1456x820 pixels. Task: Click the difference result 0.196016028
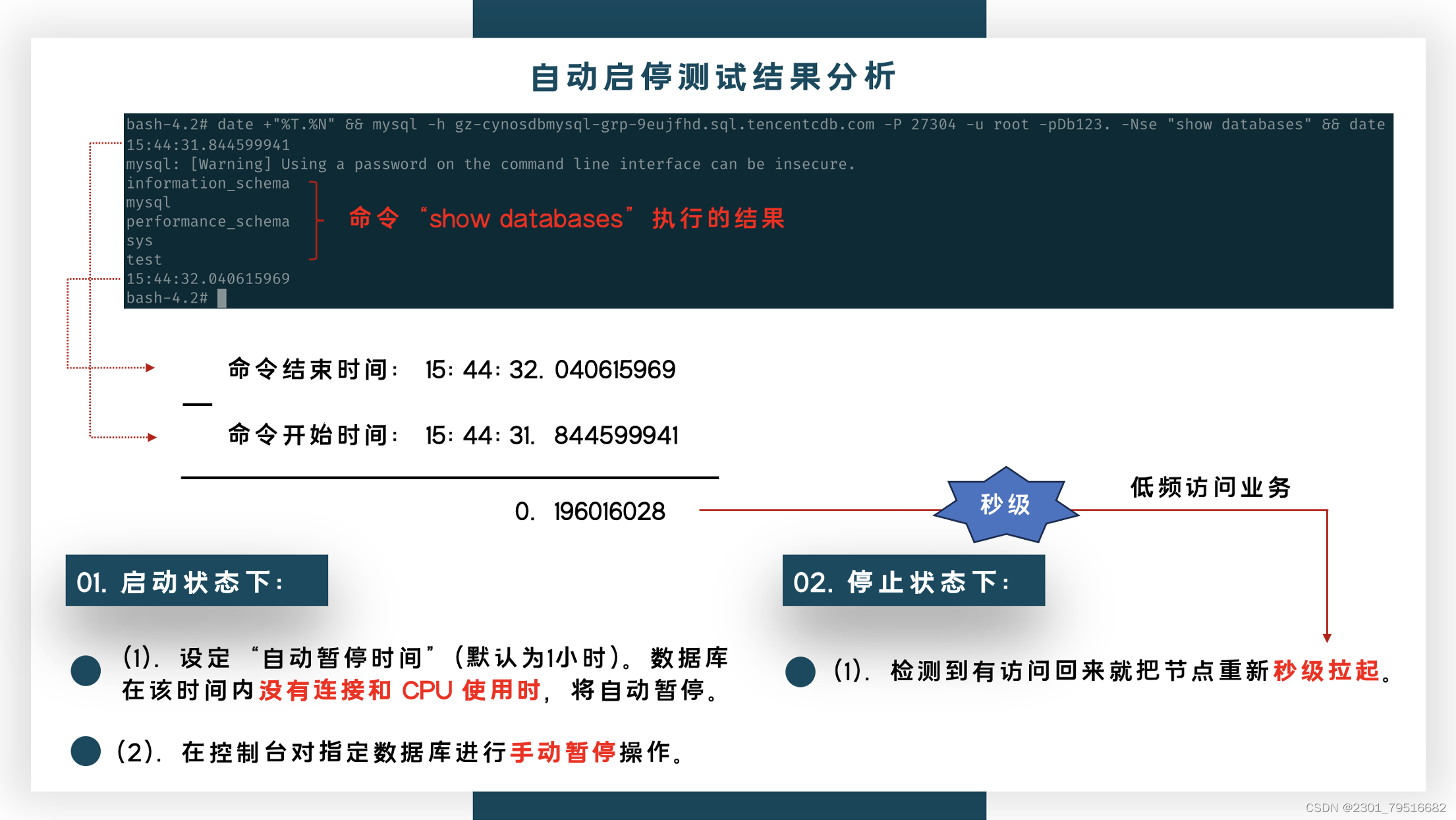point(590,511)
